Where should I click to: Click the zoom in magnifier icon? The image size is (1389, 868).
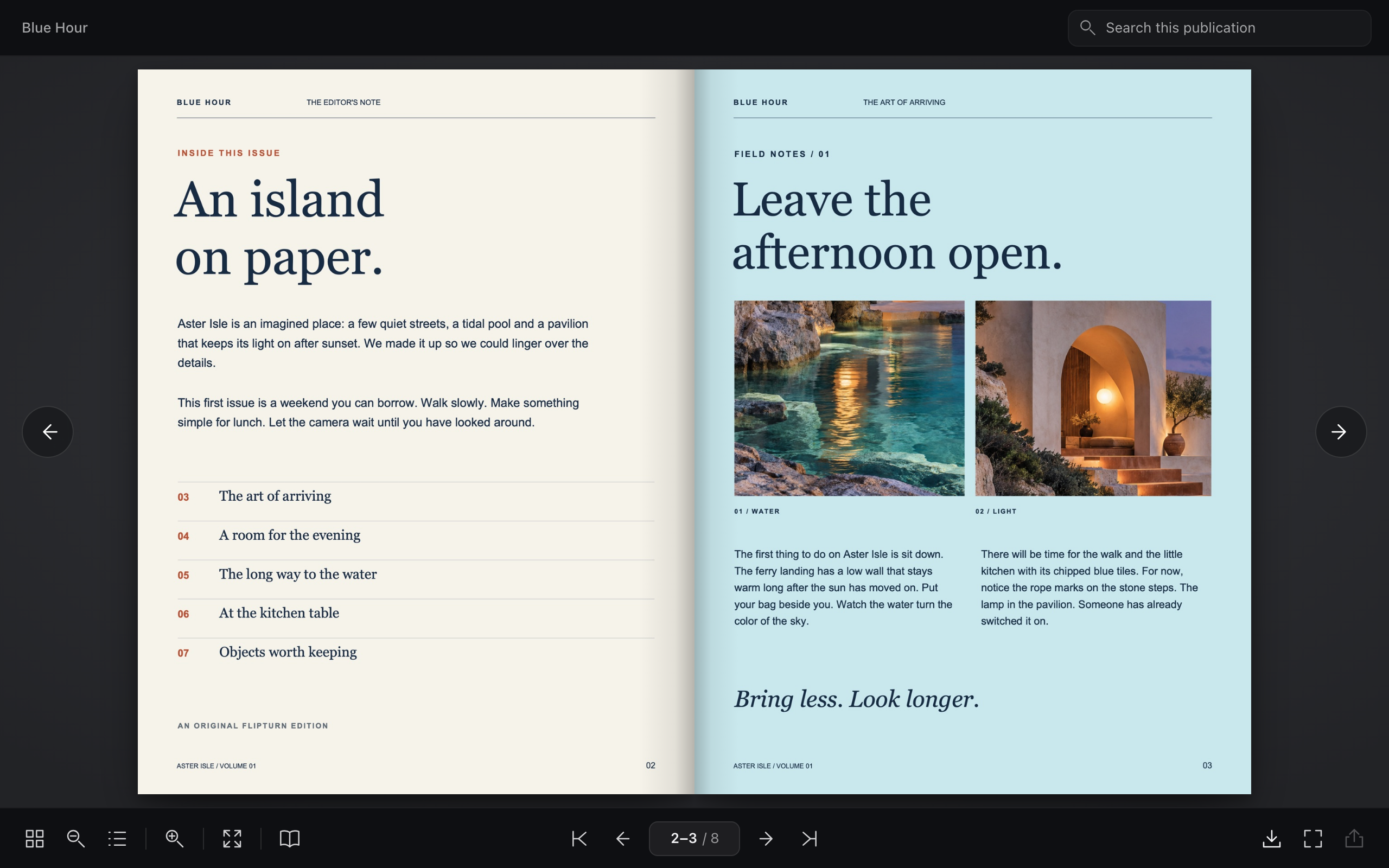(175, 838)
